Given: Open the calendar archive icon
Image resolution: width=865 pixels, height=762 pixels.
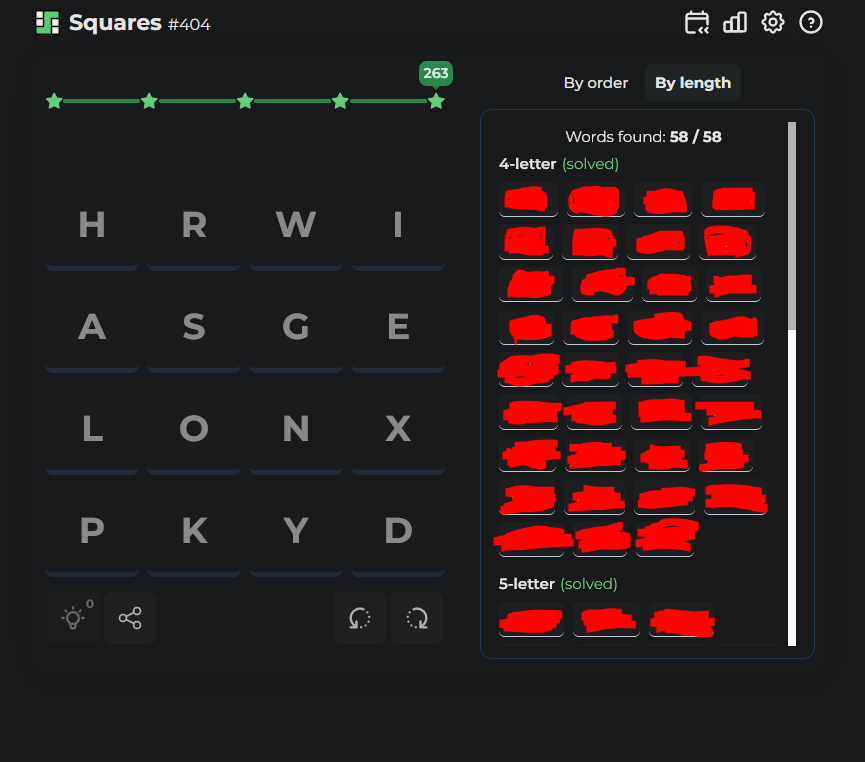Looking at the screenshot, I should coord(697,23).
